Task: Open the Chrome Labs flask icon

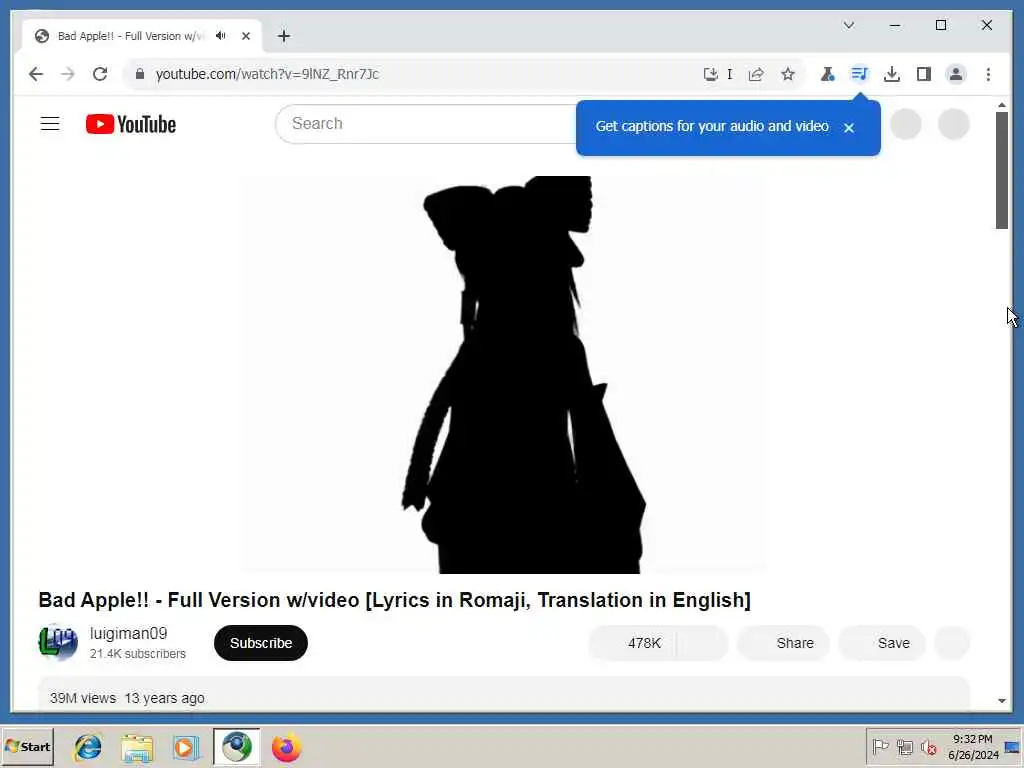Action: (827, 74)
